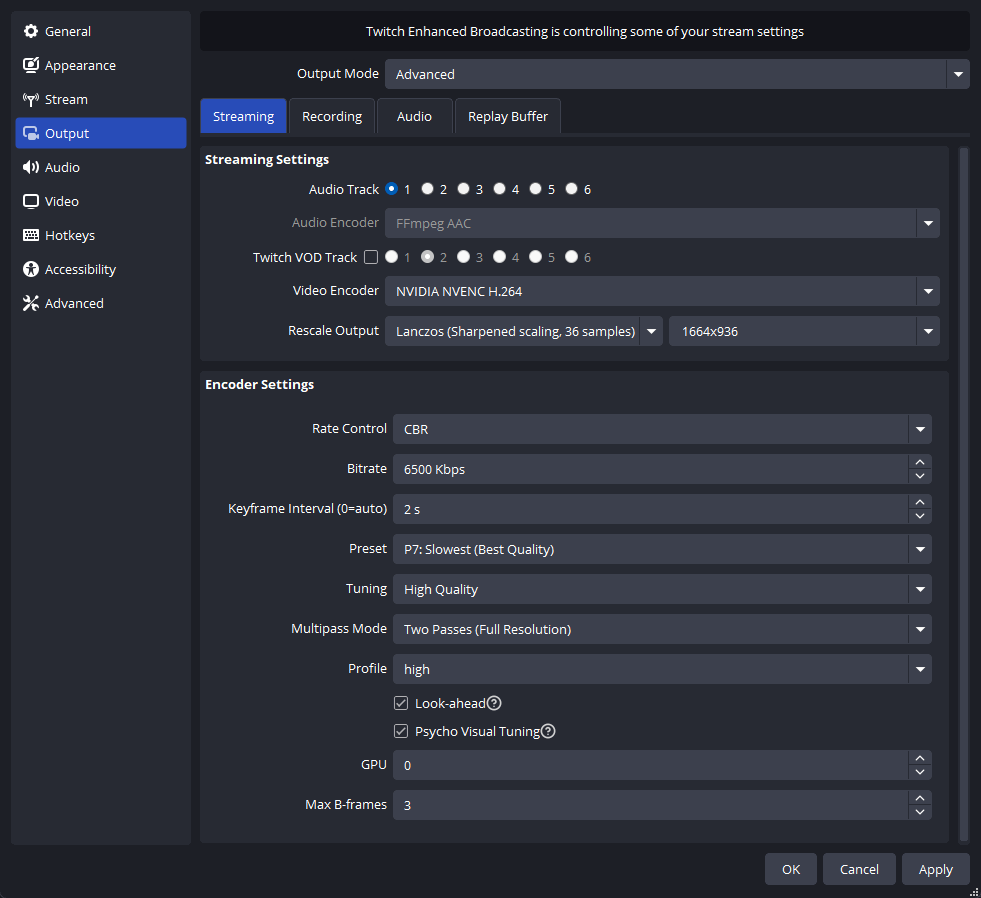
Task: Select Audio Track 3 radio button
Action: pyautogui.click(x=464, y=189)
